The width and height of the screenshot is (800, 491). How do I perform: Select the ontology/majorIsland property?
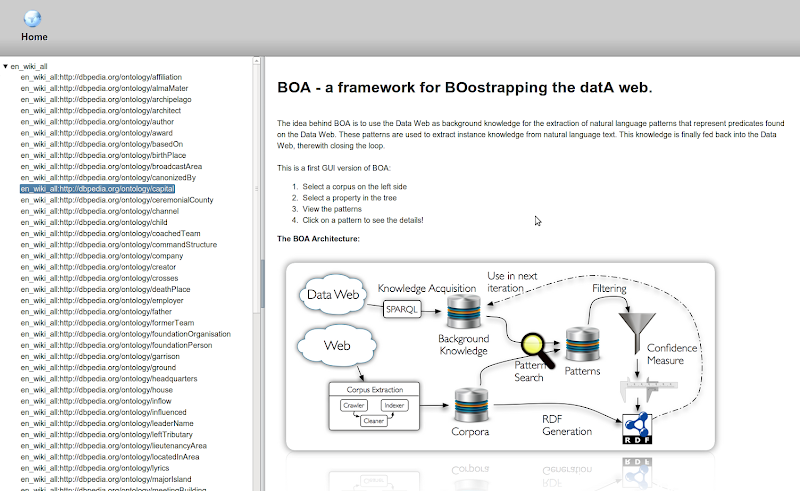106,480
